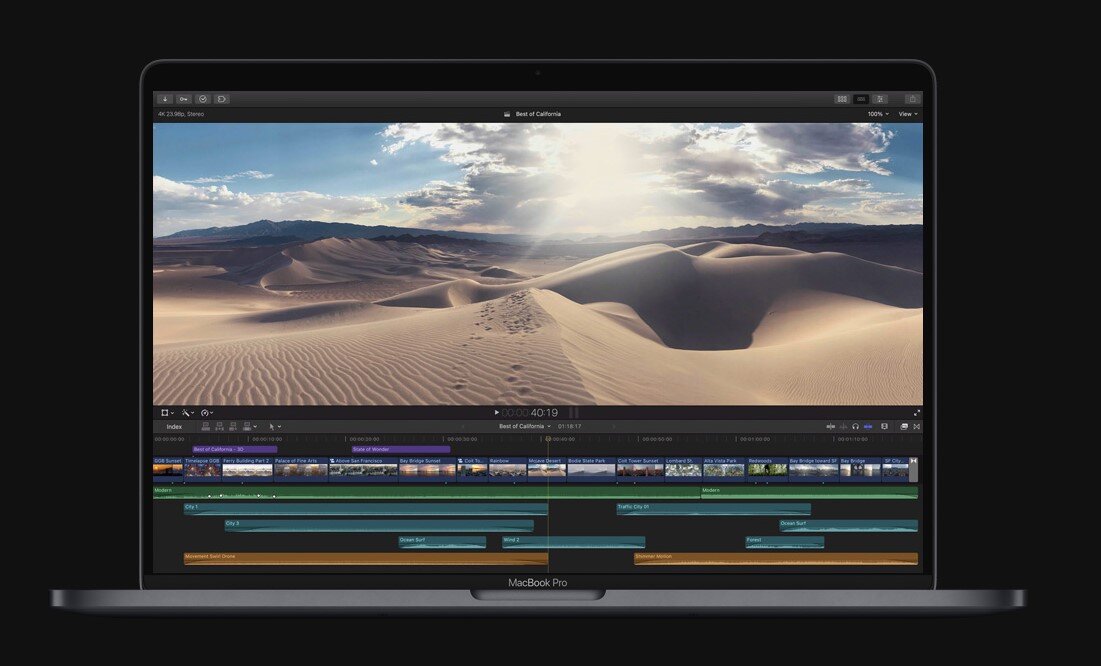Select Above San Francisco clip
This screenshot has width=1101, height=666.
pyautogui.click(x=363, y=469)
